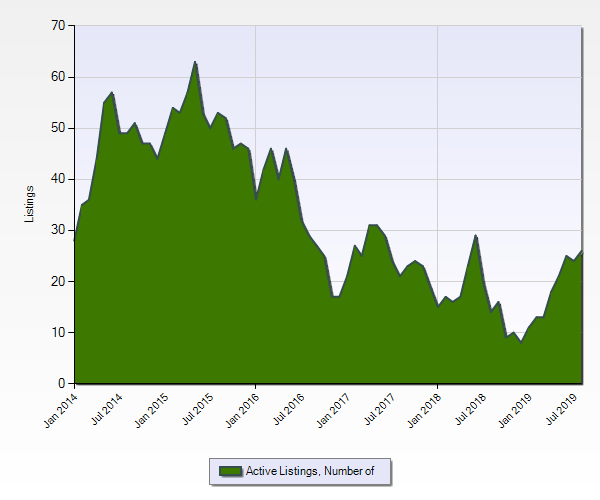Screen dimensions: 600x500
Task: Click the '50' y-axis value
Action: [x=58, y=128]
